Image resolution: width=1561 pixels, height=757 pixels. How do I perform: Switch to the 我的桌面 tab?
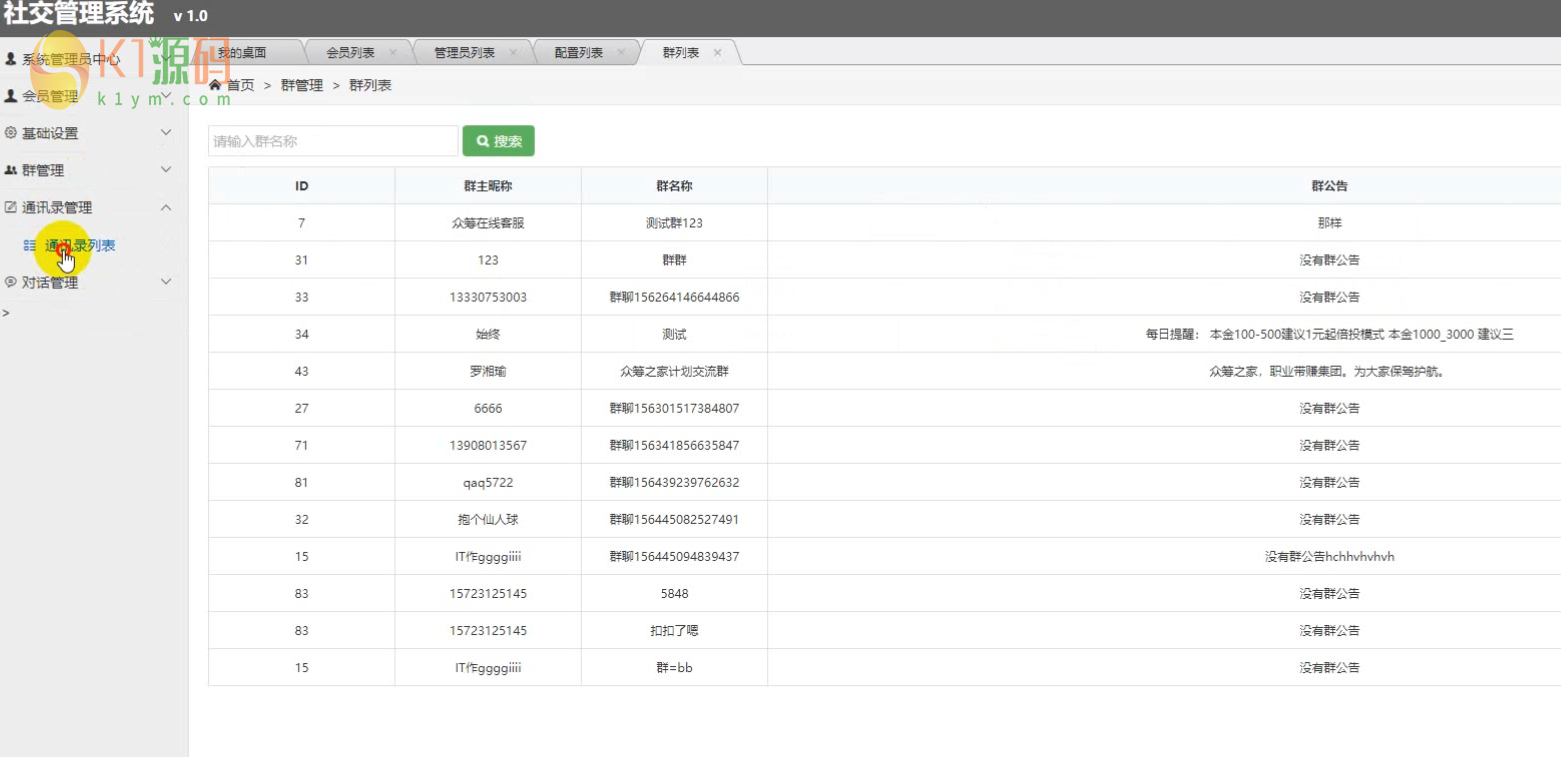(243, 53)
